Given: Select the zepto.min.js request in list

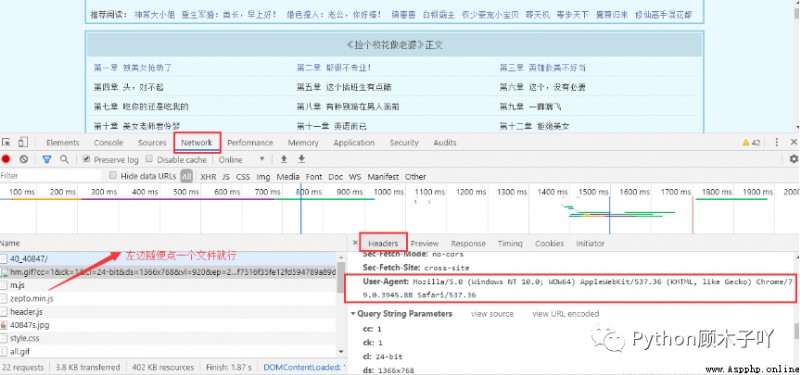Looking at the screenshot, I should pos(31,298).
